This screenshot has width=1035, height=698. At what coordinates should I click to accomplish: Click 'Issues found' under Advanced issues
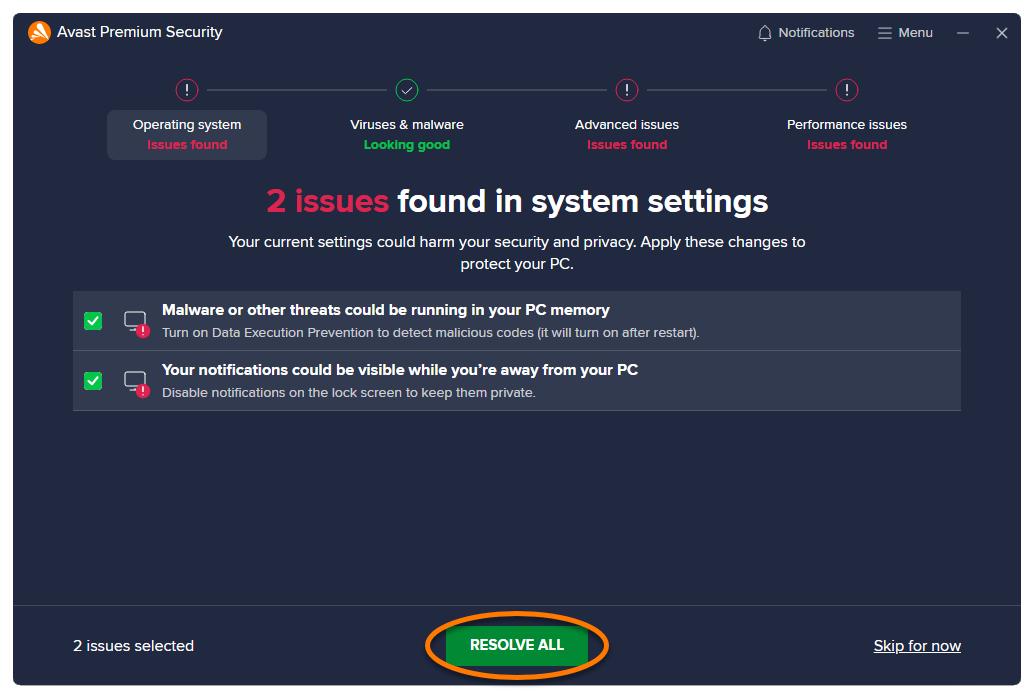coord(626,145)
